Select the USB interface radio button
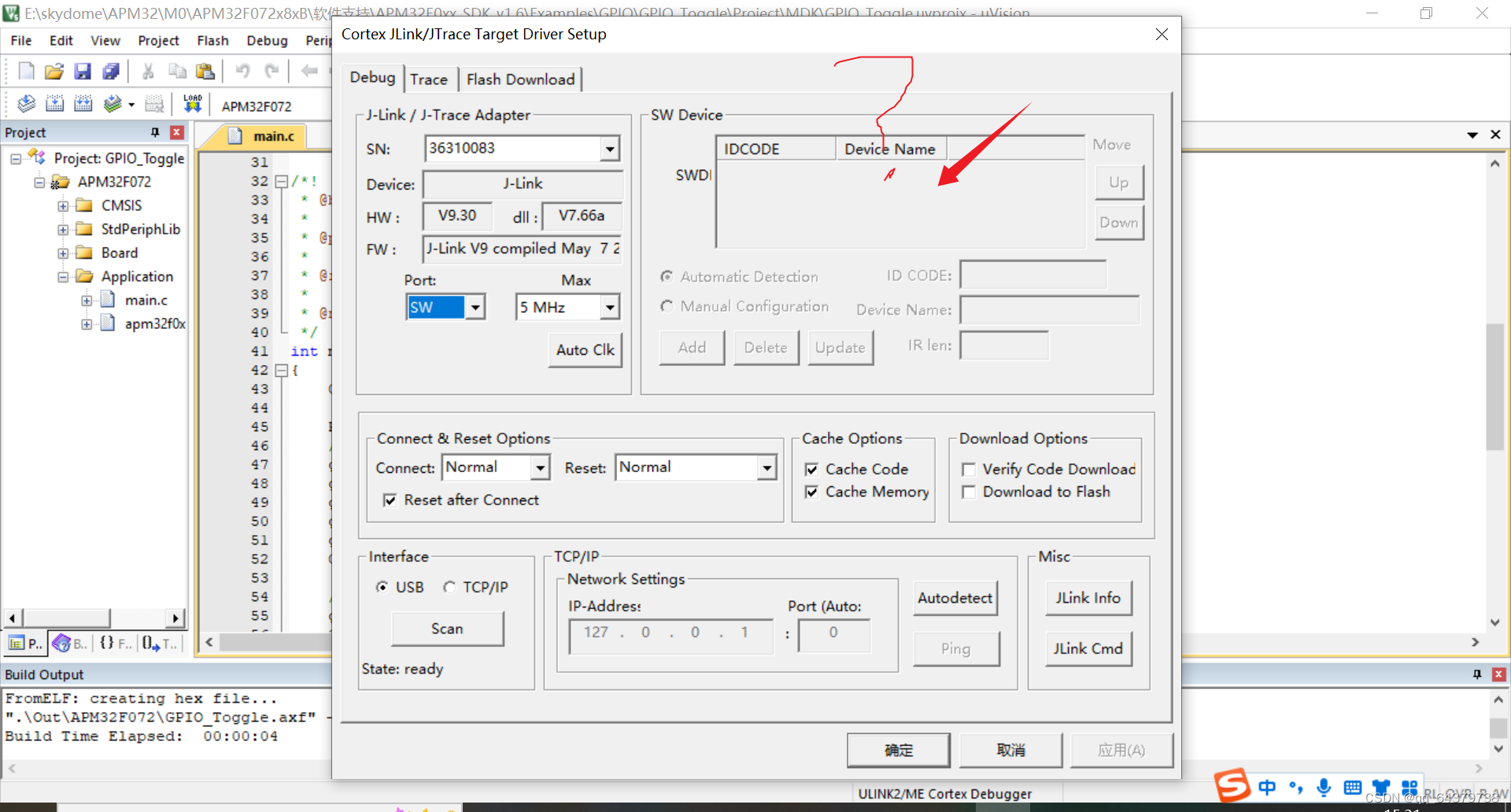This screenshot has height=812, width=1511. 382,587
